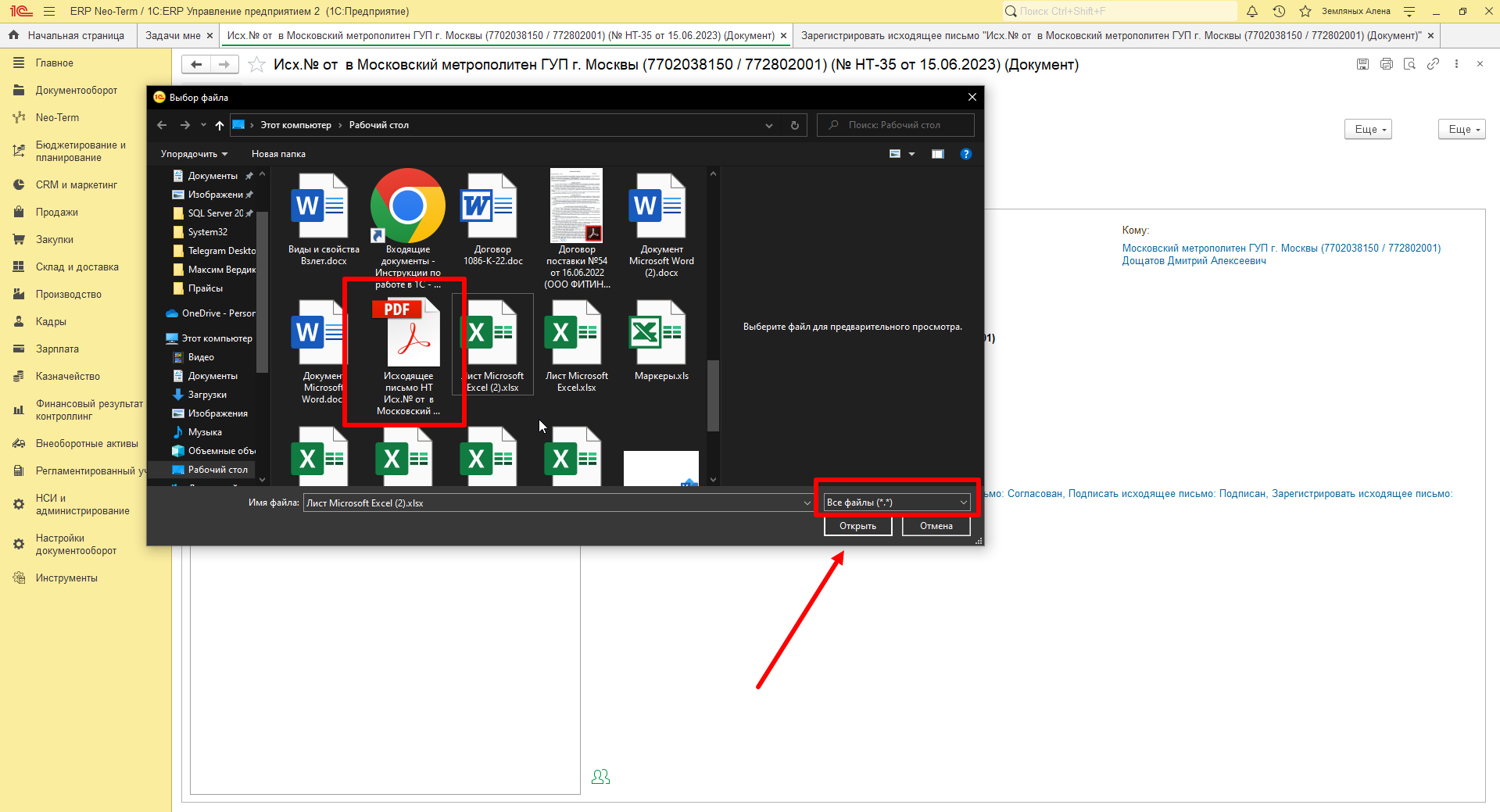Click the Отмена button

(936, 526)
